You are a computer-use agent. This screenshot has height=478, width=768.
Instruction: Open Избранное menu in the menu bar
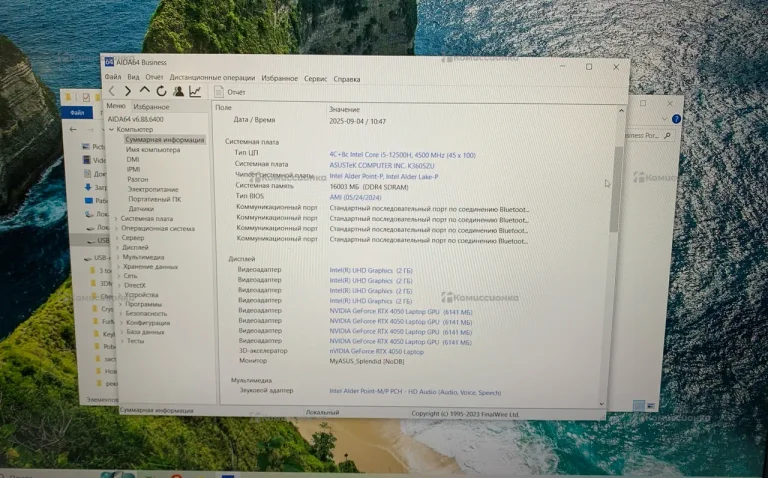click(279, 78)
